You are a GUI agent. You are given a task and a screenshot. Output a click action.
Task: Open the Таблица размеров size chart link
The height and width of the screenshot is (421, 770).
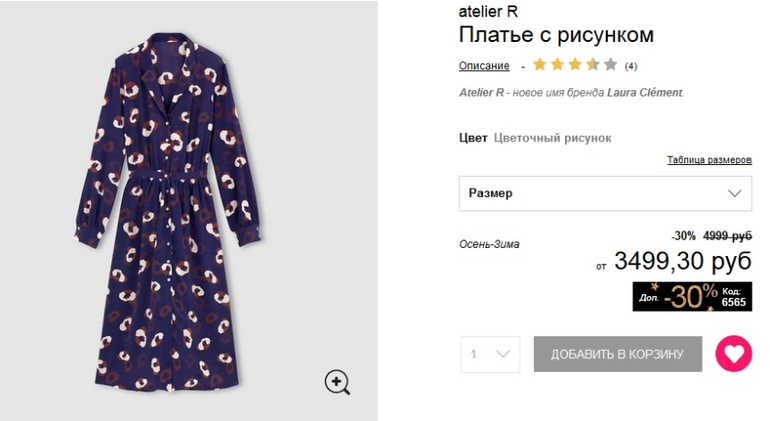pyautogui.click(x=709, y=160)
